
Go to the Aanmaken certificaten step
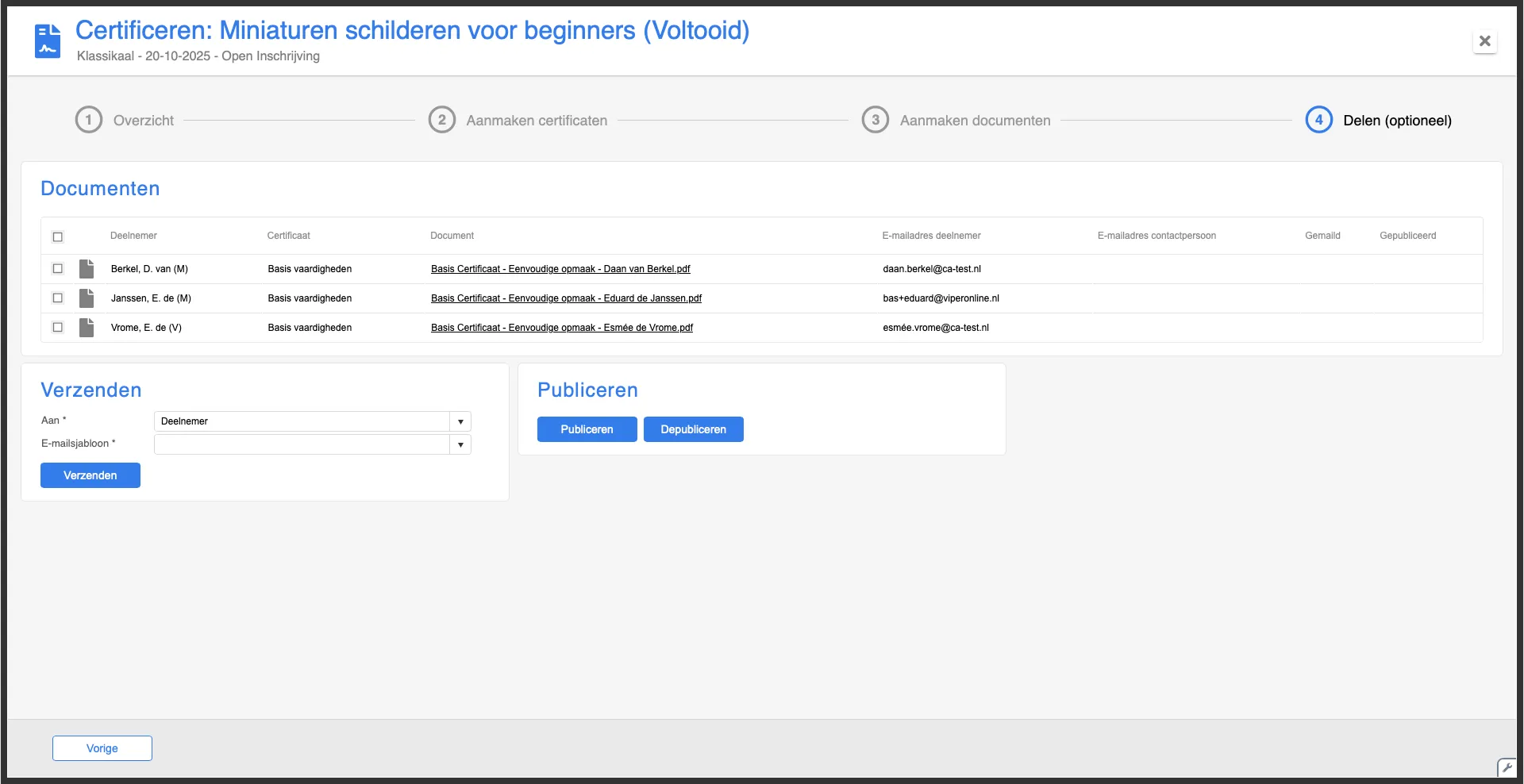click(537, 121)
